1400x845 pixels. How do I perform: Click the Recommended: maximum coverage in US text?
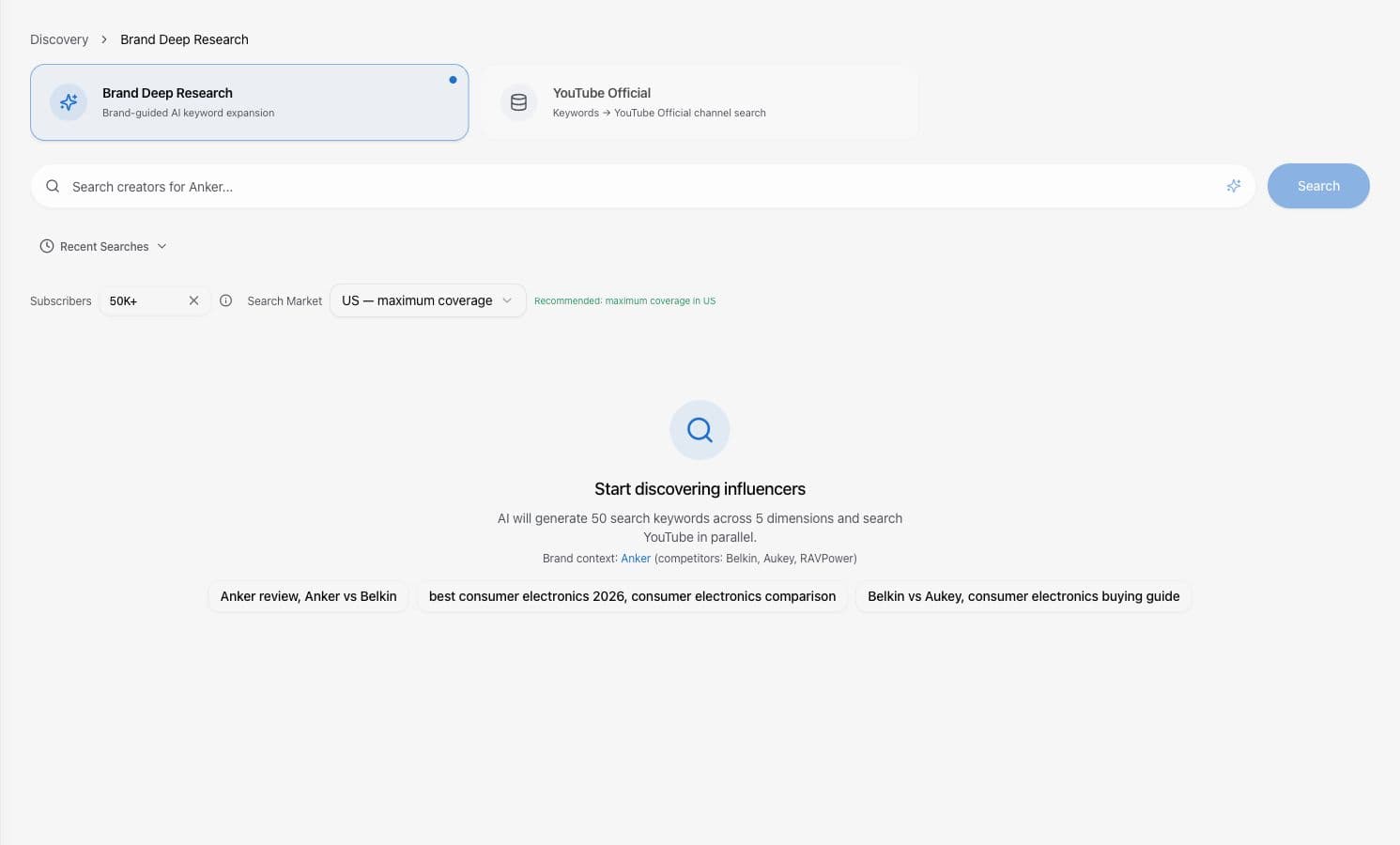pos(624,301)
